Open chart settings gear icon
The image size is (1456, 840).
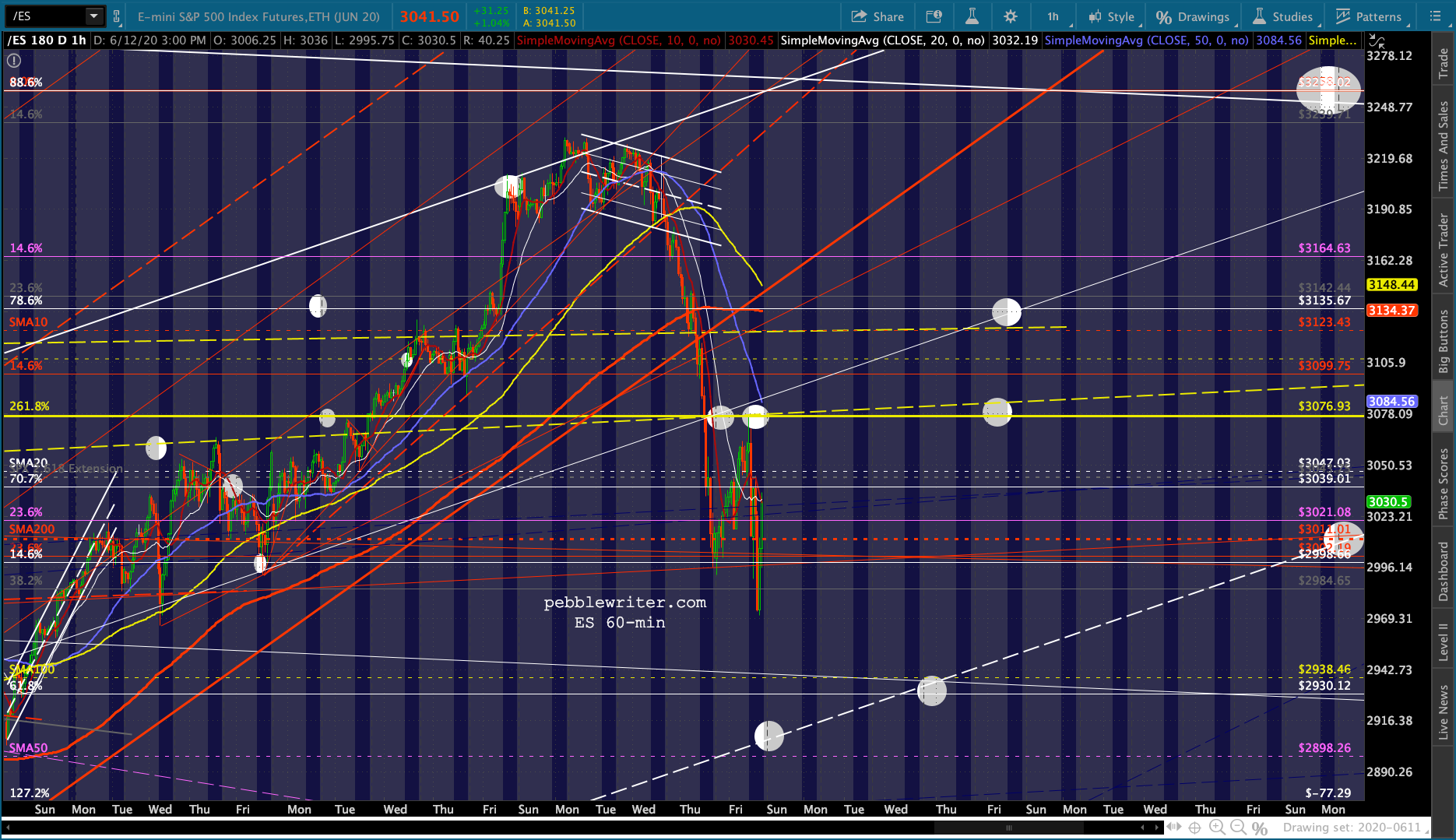click(1011, 16)
